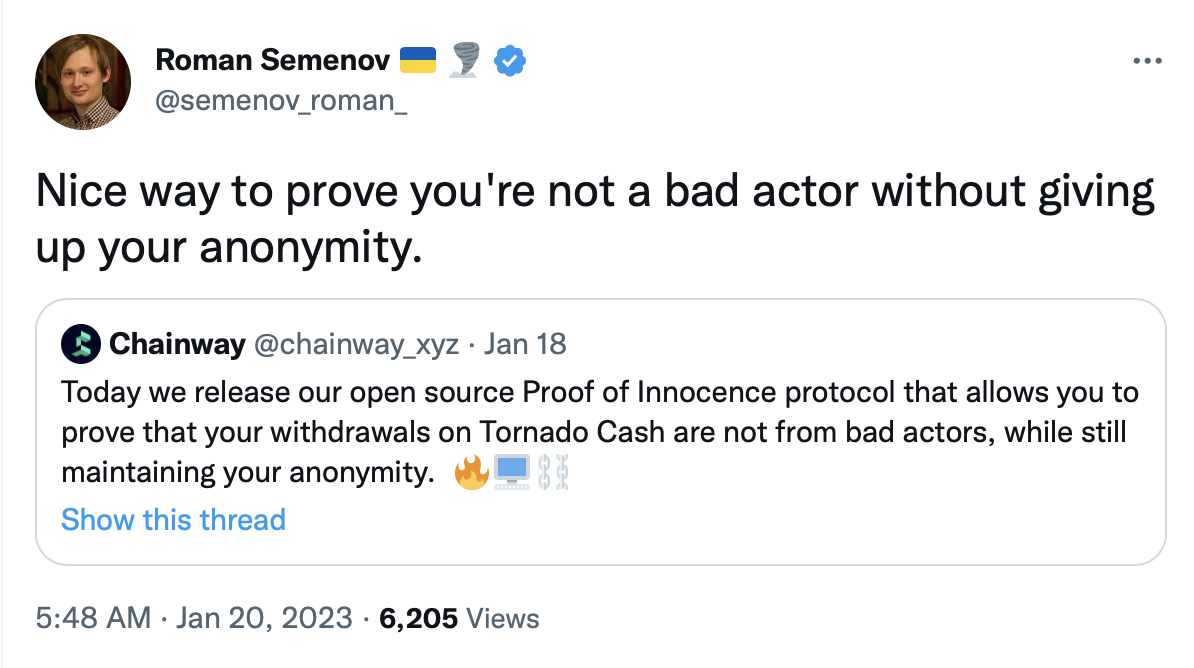Visit the @chainway_xyz handle
This screenshot has height=668, width=1194.
[357, 345]
